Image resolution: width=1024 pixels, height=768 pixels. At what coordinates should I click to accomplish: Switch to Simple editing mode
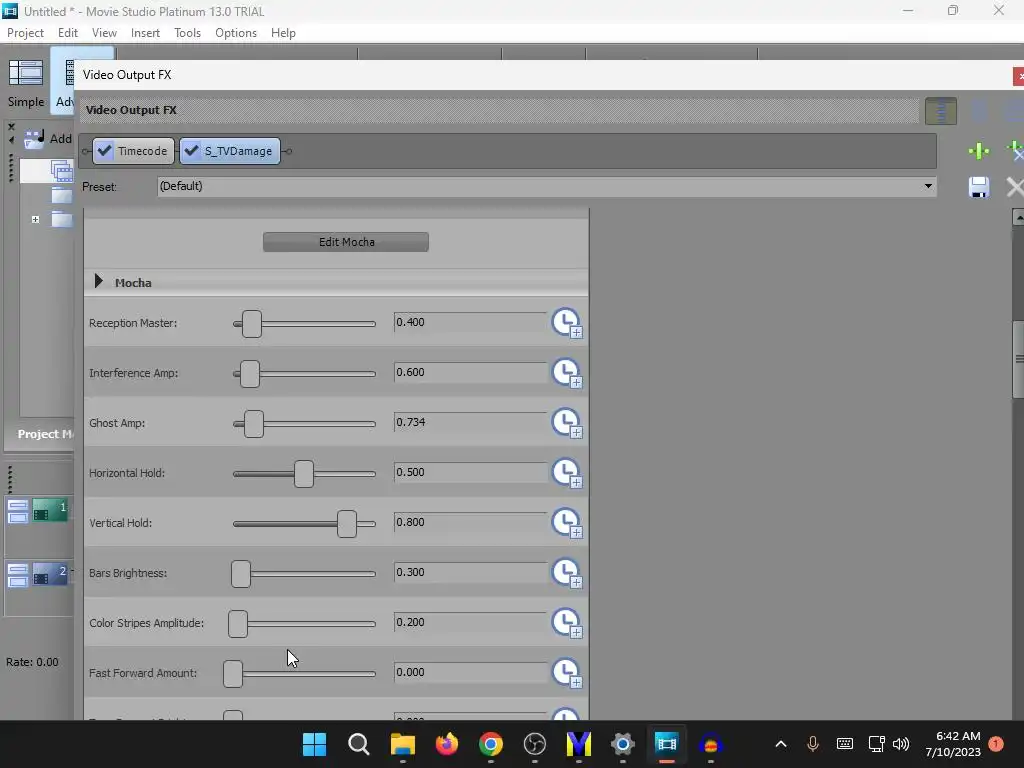[x=26, y=83]
